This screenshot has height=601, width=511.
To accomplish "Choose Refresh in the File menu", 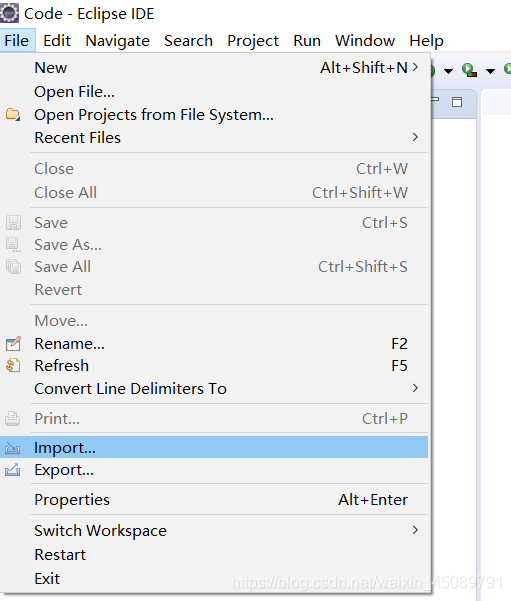I will pyautogui.click(x=214, y=366).
